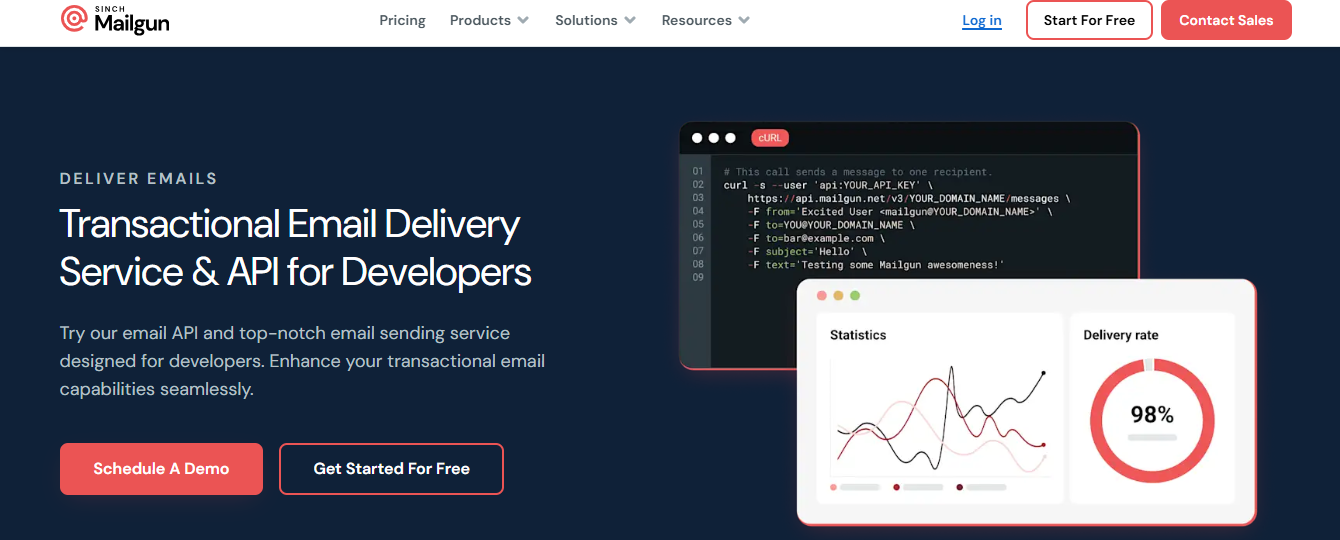This screenshot has width=1340, height=540.
Task: Follow the Log in link
Action: click(x=982, y=20)
